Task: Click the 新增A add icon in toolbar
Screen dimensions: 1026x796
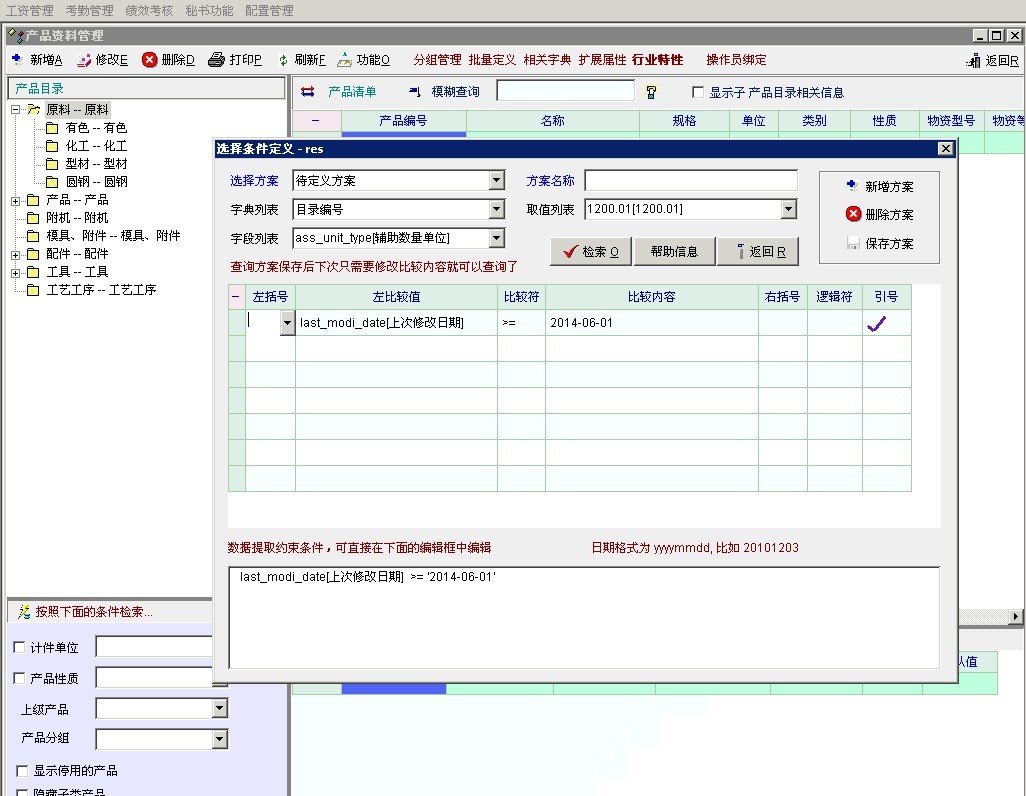Action: click(17, 60)
